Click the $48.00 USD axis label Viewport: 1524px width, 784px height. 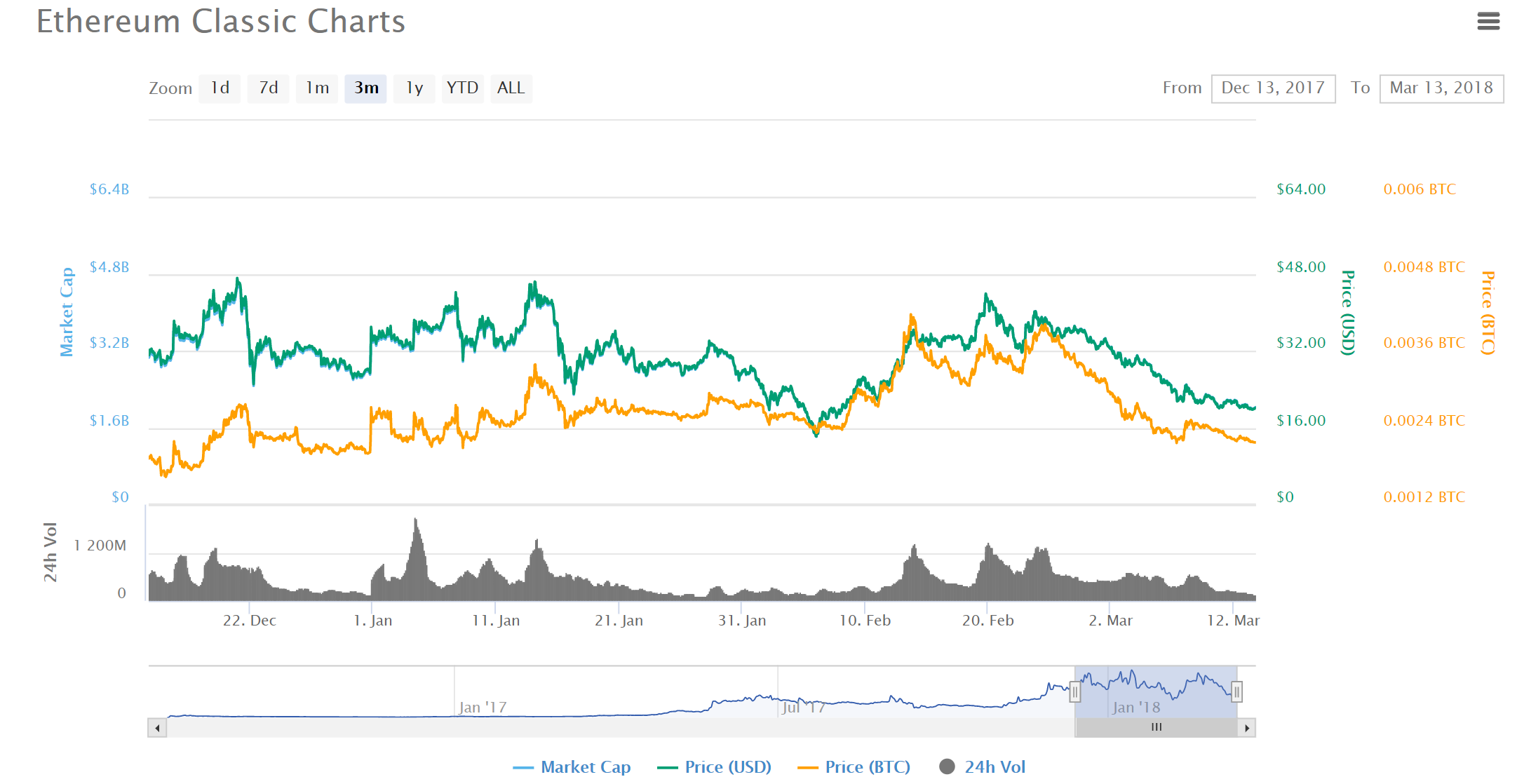coord(1301,267)
